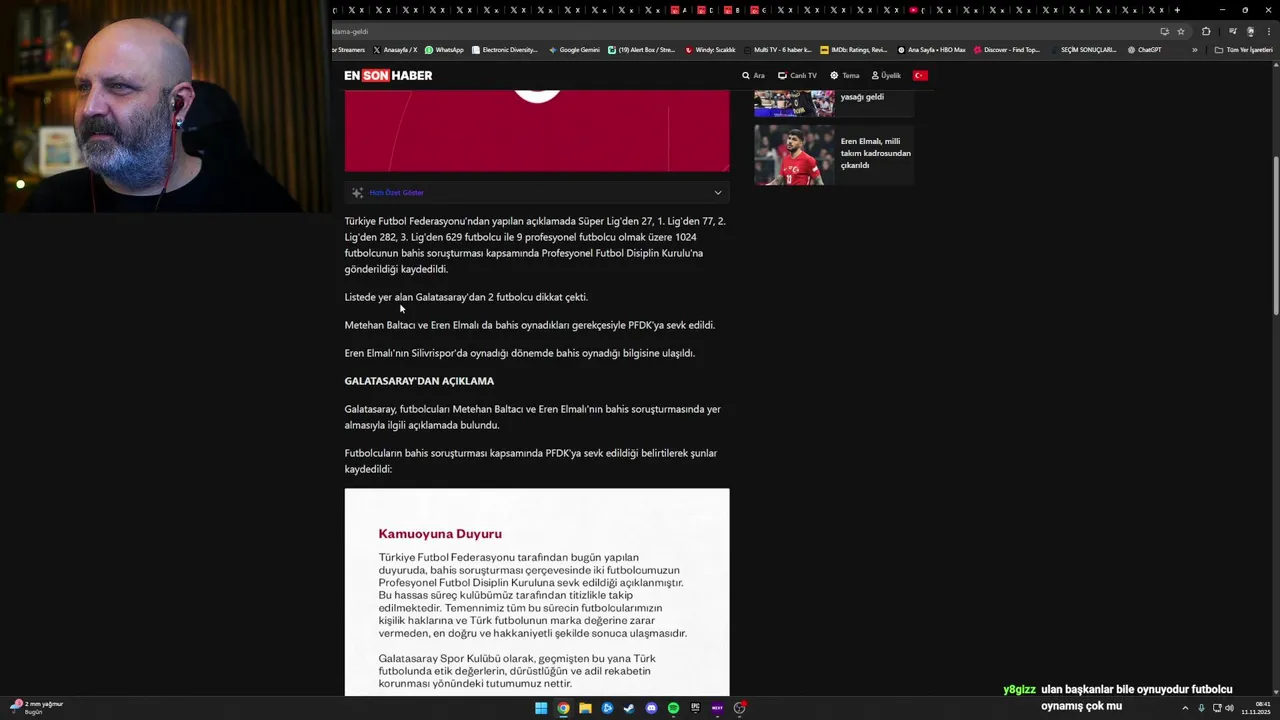This screenshot has width=1280, height=720.
Task: Open Steam from the taskbar
Action: click(x=629, y=708)
